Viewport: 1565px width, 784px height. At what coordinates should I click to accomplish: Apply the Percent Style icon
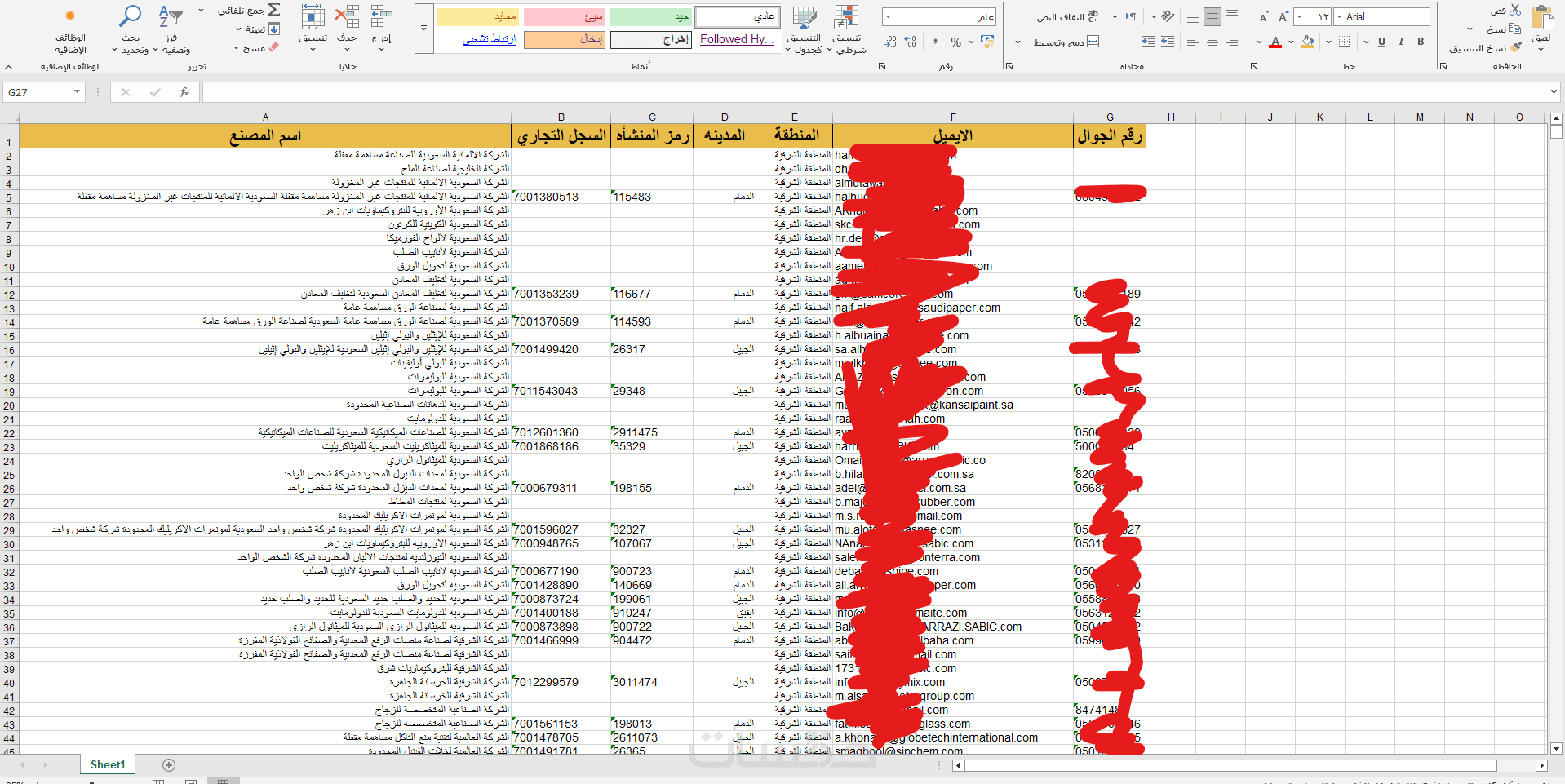tap(955, 42)
